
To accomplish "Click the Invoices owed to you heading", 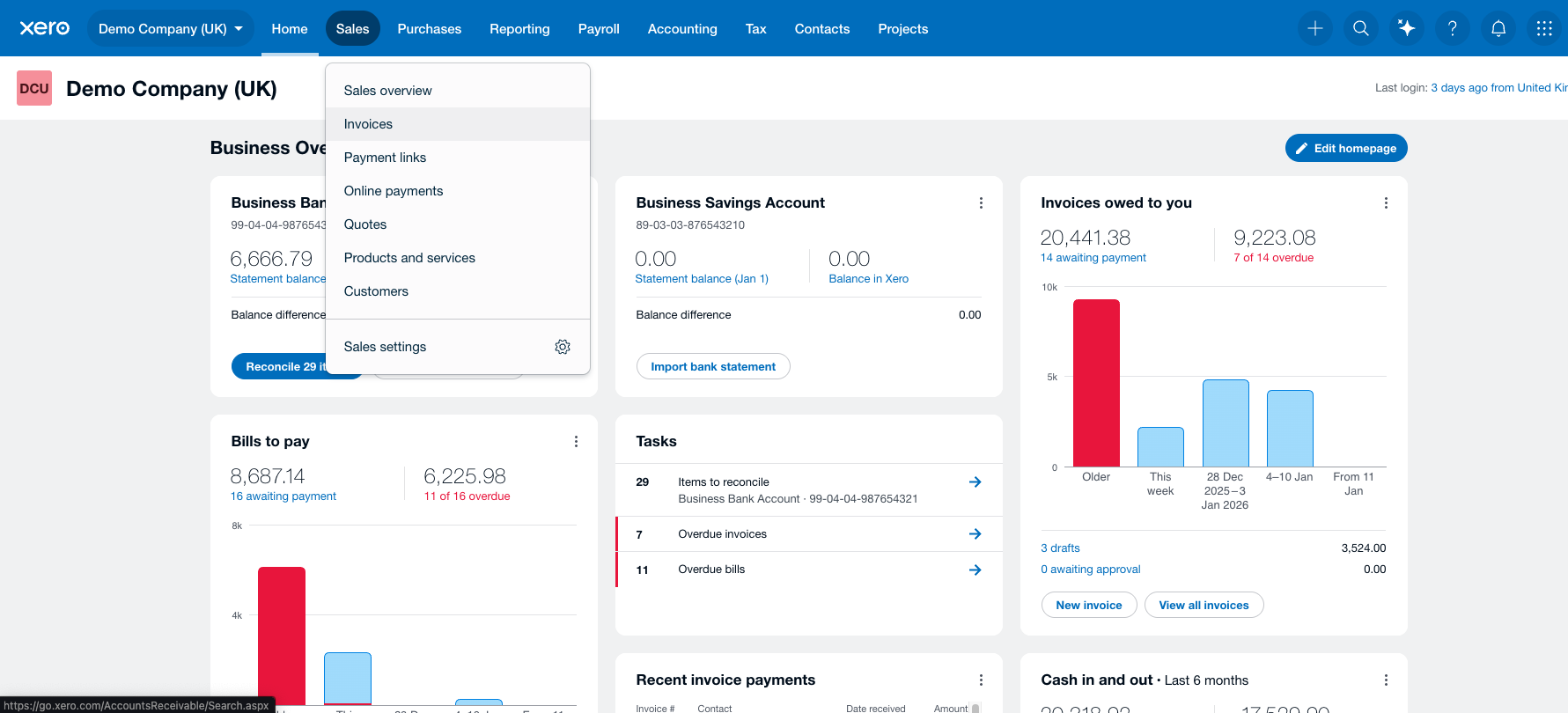I will tap(1116, 203).
